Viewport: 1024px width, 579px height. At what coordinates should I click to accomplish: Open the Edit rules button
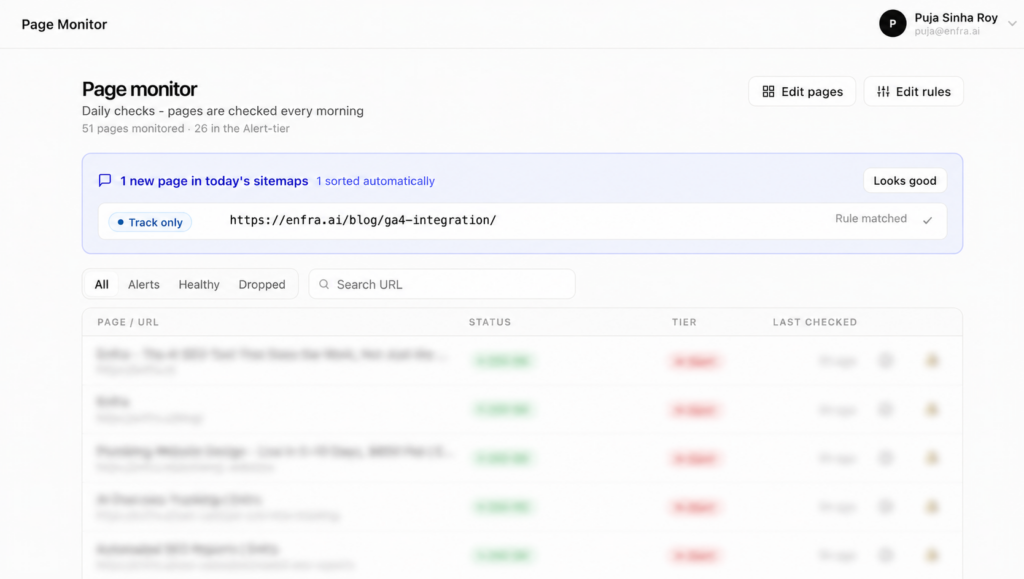tap(913, 91)
